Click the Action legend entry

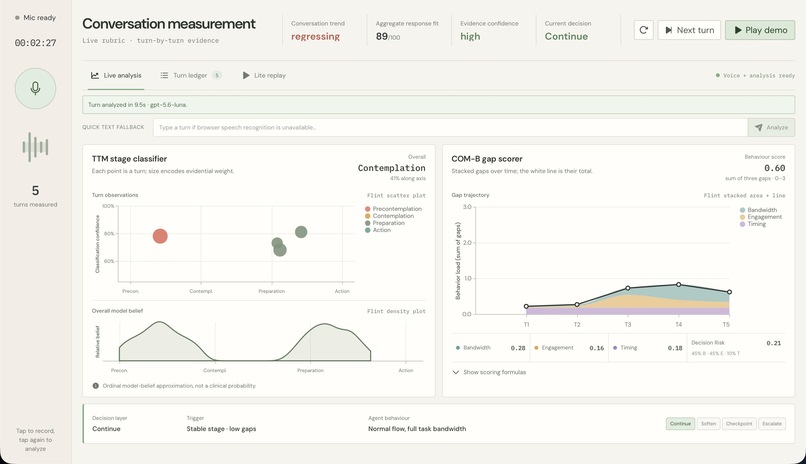point(378,230)
